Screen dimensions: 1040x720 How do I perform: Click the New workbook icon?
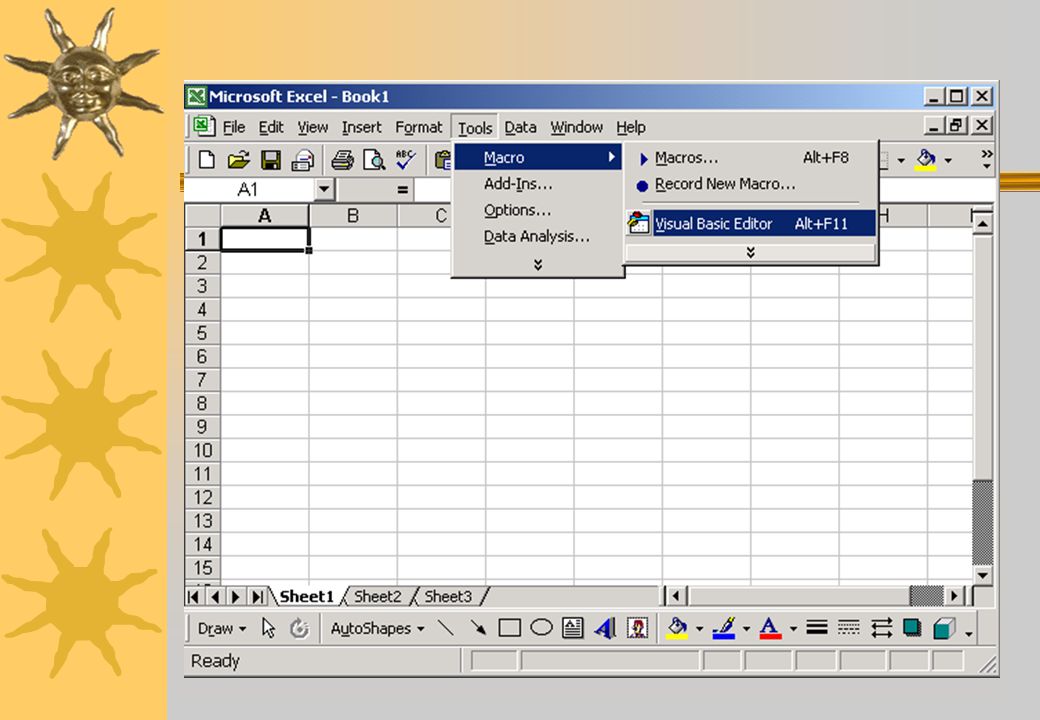[207, 160]
